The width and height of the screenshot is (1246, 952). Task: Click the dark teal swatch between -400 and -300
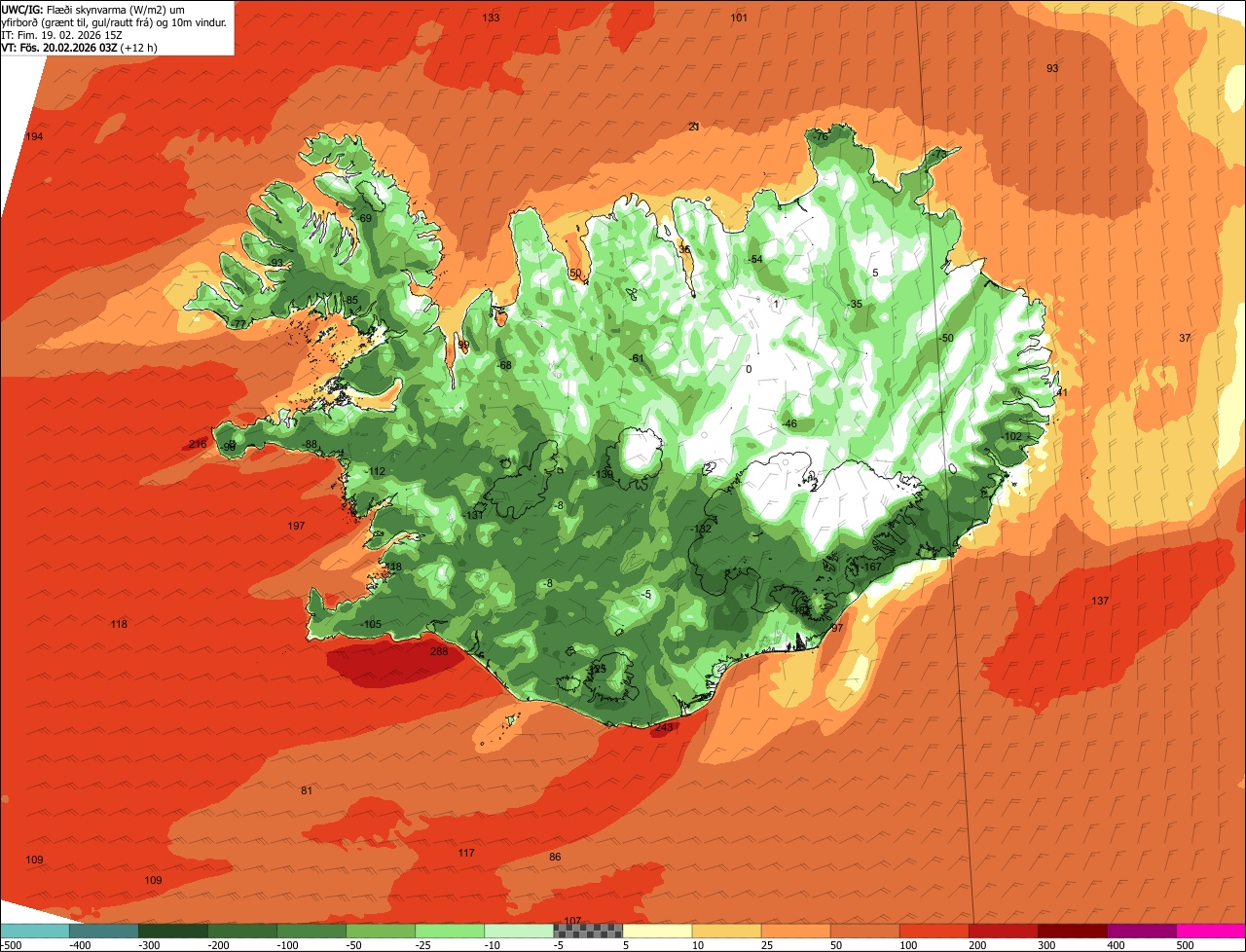pos(103,931)
